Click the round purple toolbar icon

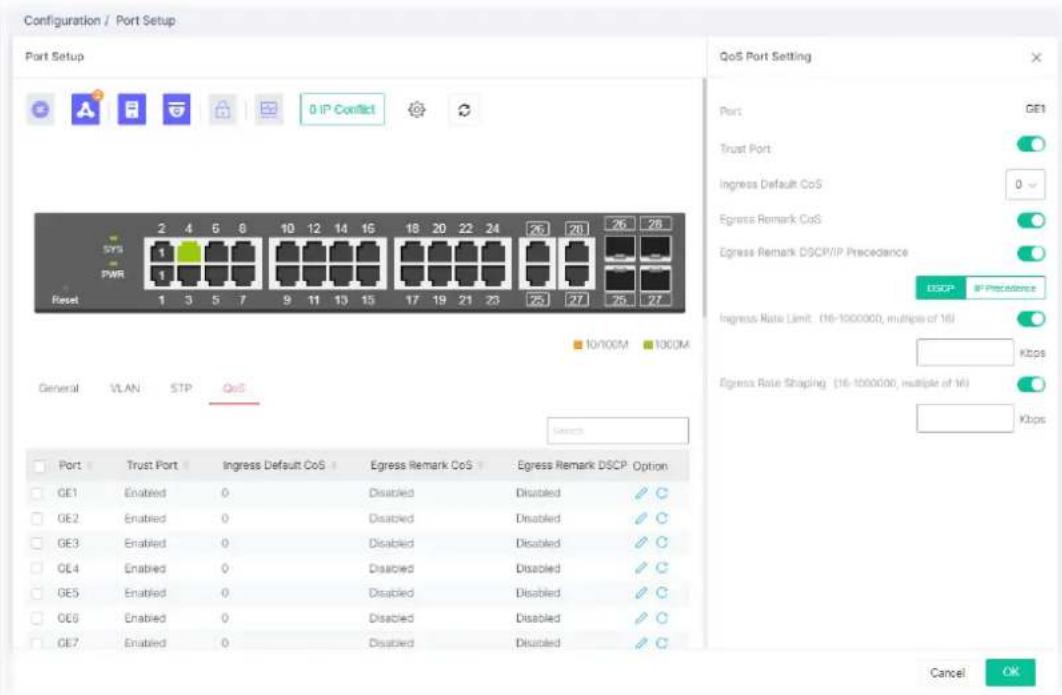[x=41, y=109]
